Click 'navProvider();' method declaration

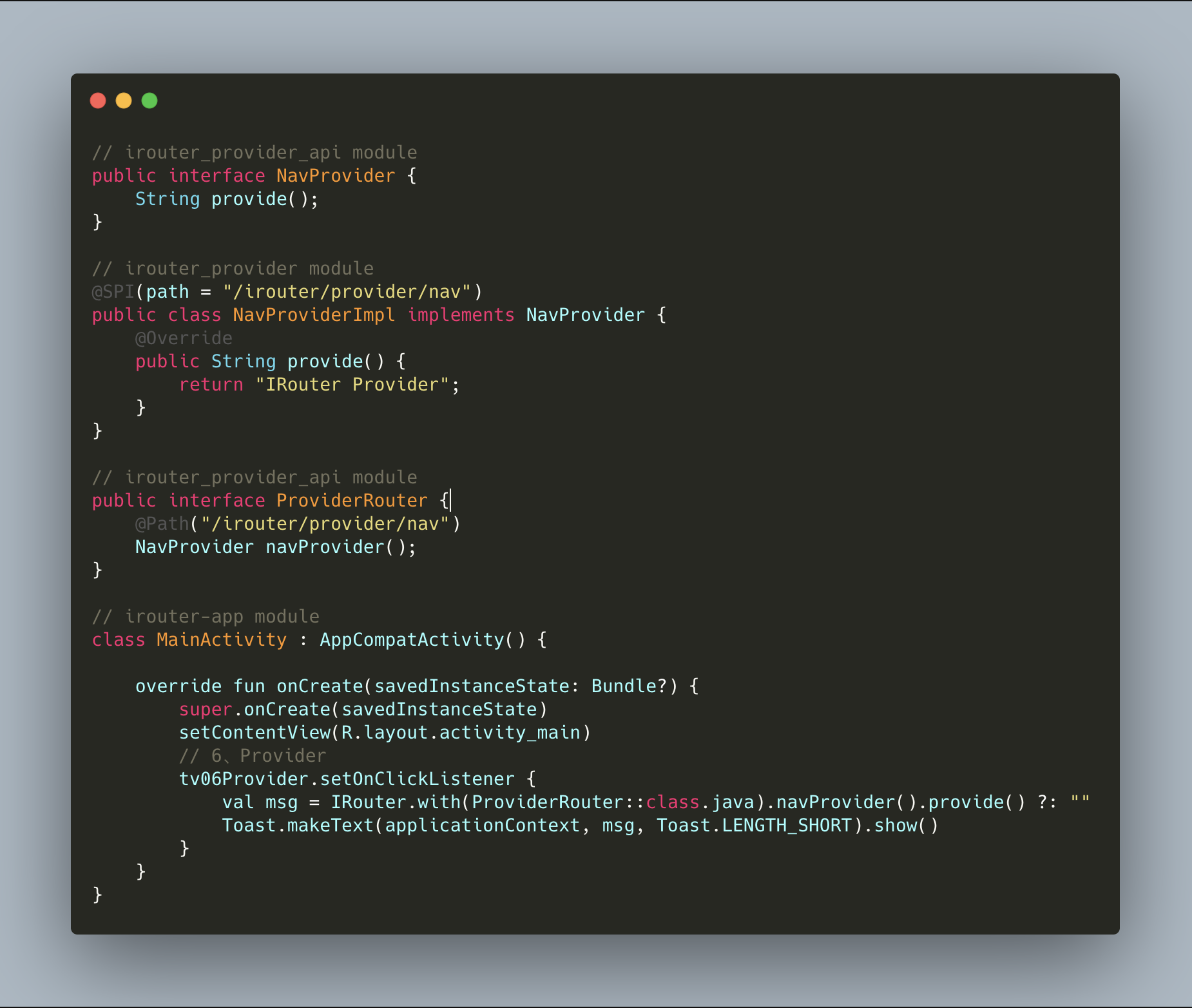(341, 547)
